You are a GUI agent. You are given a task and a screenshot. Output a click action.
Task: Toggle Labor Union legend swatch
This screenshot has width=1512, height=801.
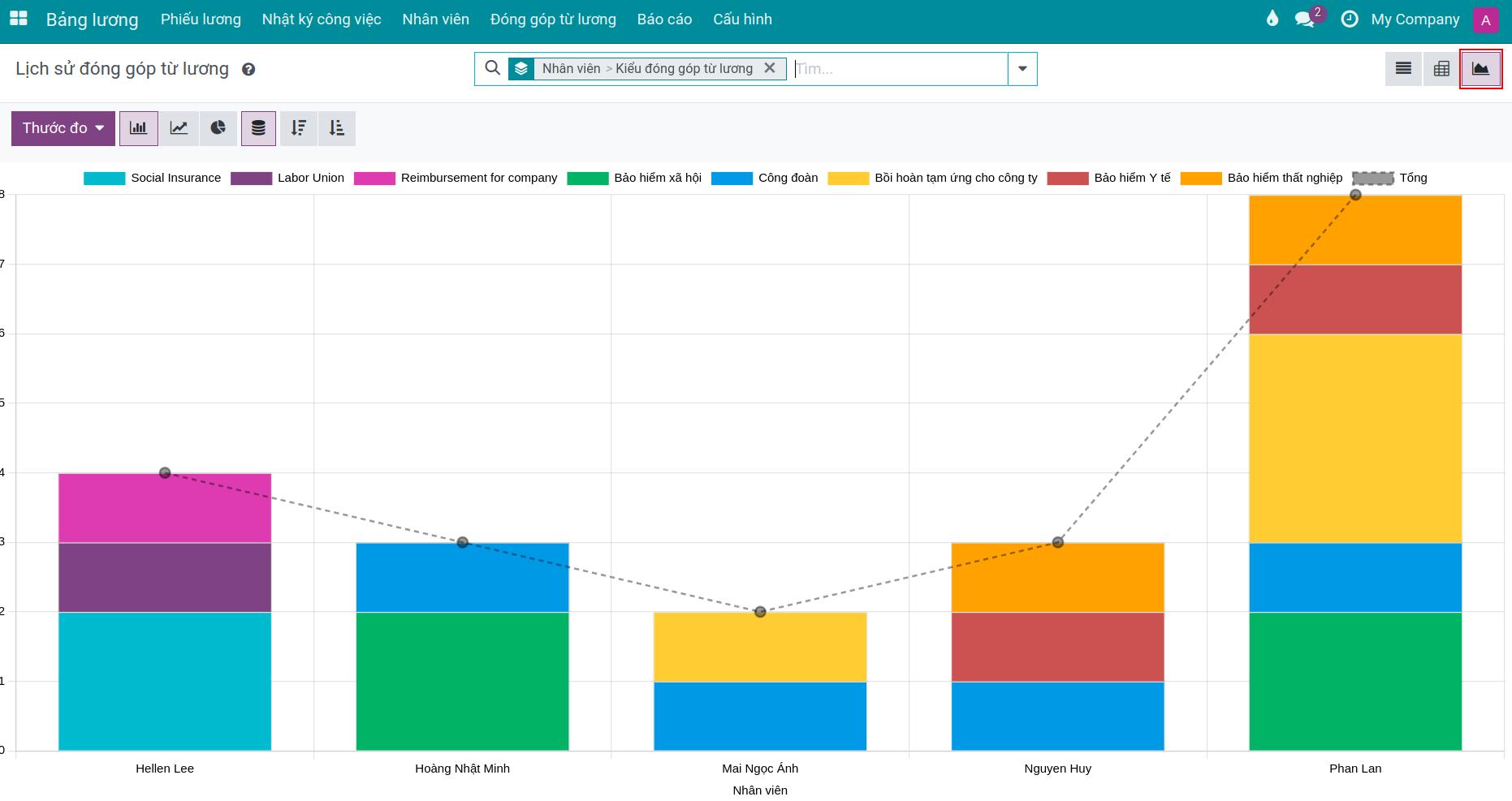(x=251, y=179)
